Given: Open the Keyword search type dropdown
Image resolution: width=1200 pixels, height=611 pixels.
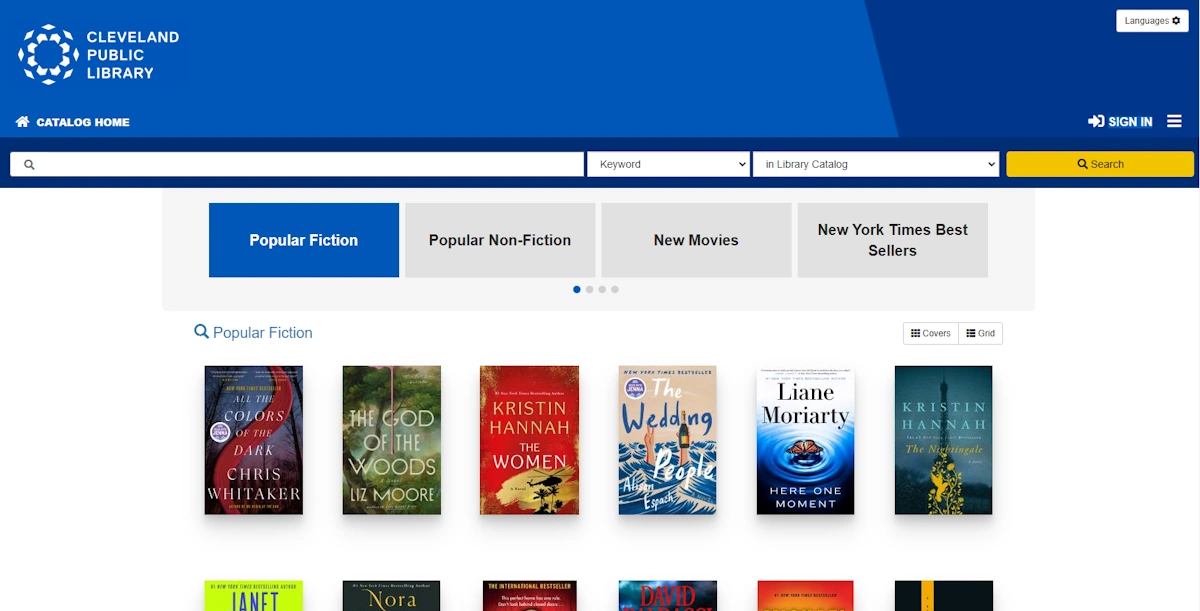Looking at the screenshot, I should click(x=668, y=164).
